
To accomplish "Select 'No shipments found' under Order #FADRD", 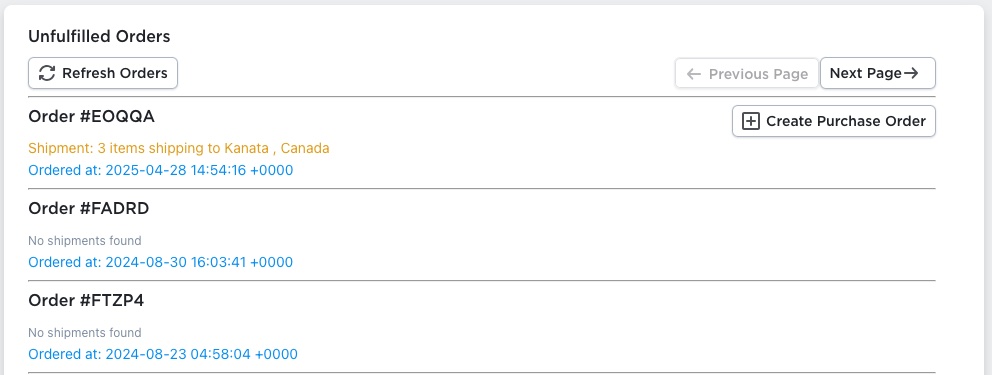I will [x=85, y=241].
